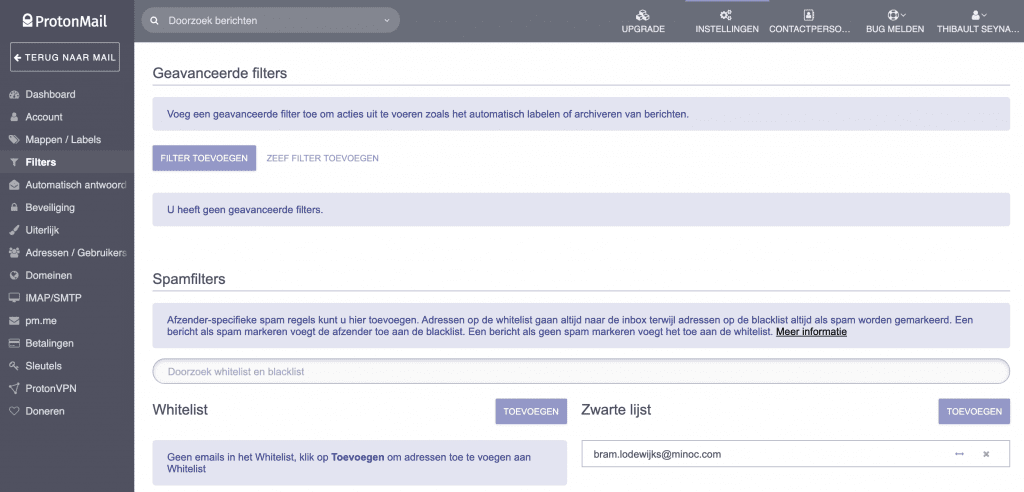The width and height of the screenshot is (1024, 492).
Task: Click the Adressen / Gebruikers users icon
Action: click(14, 253)
